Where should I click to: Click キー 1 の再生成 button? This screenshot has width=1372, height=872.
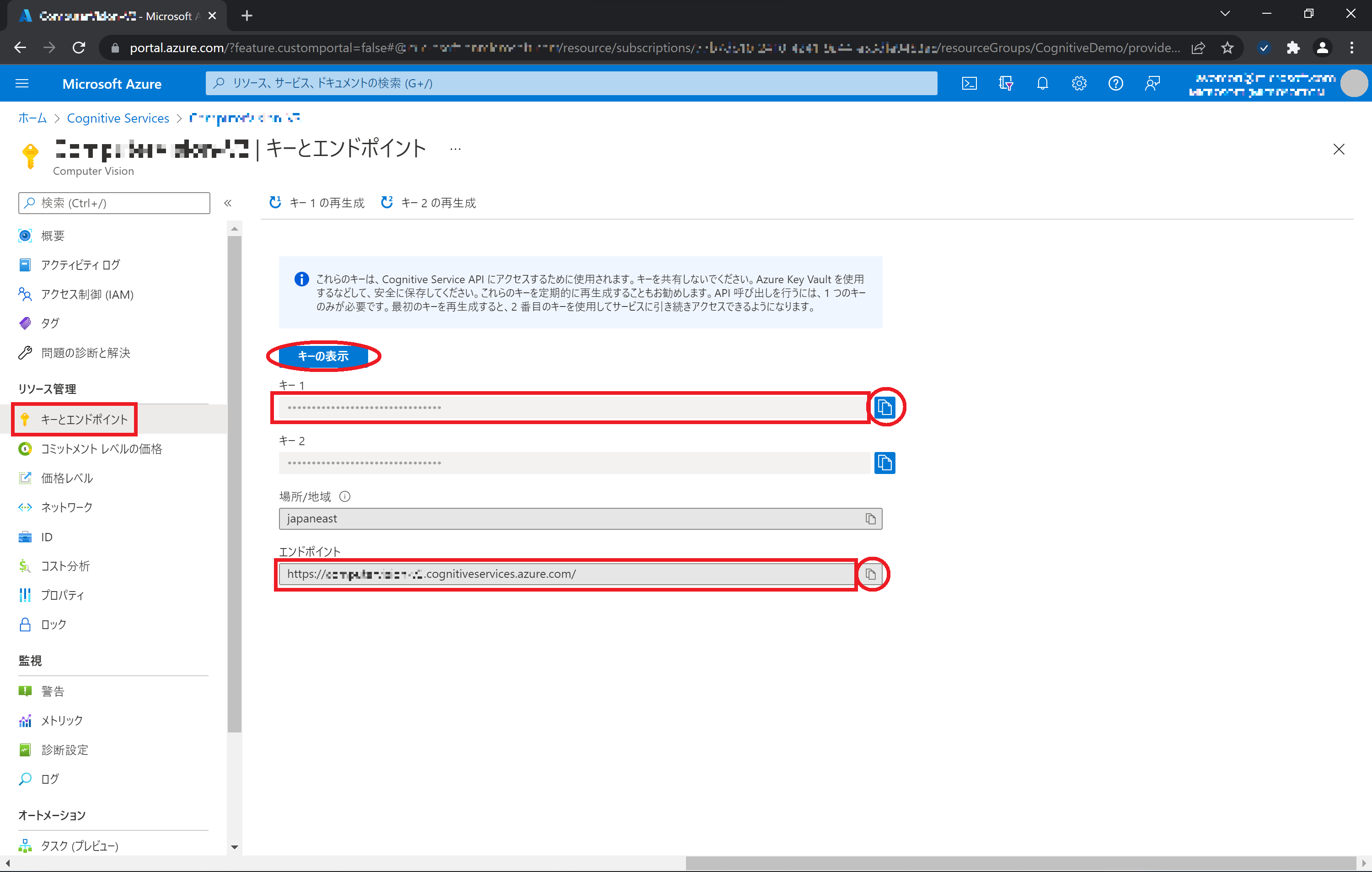tap(317, 202)
